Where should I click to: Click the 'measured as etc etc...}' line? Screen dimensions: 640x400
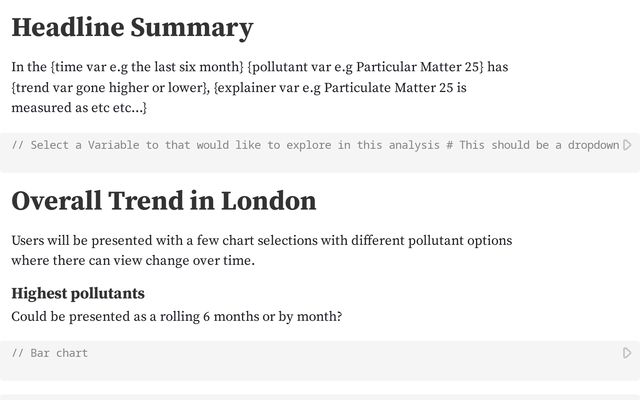point(80,107)
